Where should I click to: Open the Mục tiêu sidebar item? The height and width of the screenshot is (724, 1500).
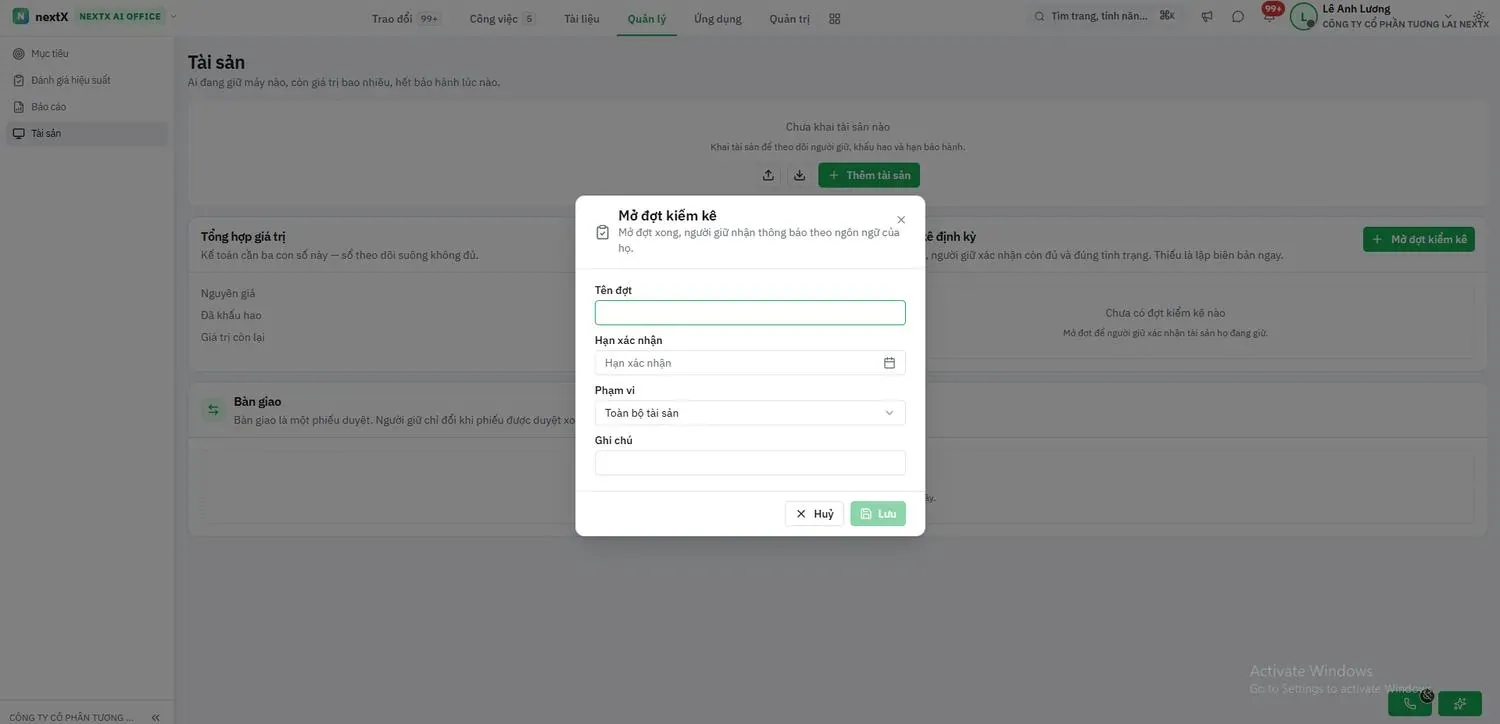click(x=87, y=54)
